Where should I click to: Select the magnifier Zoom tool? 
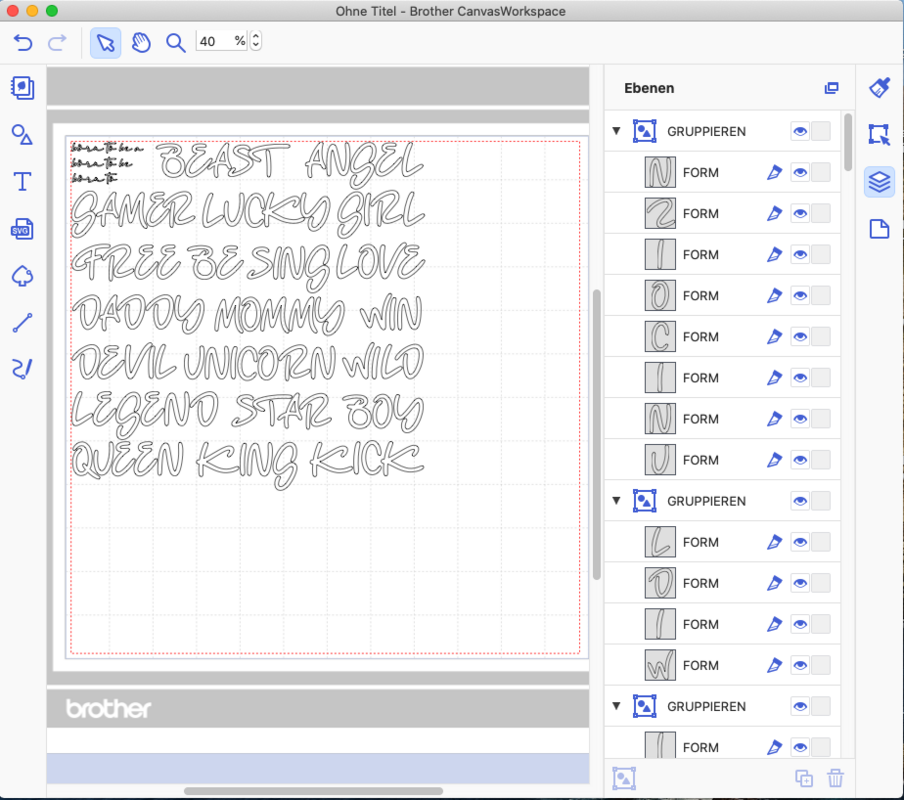(175, 42)
